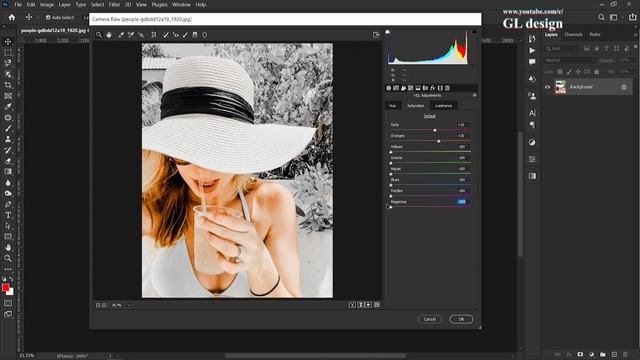Screen dimensions: 640x360
Task: Switch to the Channels panel tab
Action: coord(573,35)
